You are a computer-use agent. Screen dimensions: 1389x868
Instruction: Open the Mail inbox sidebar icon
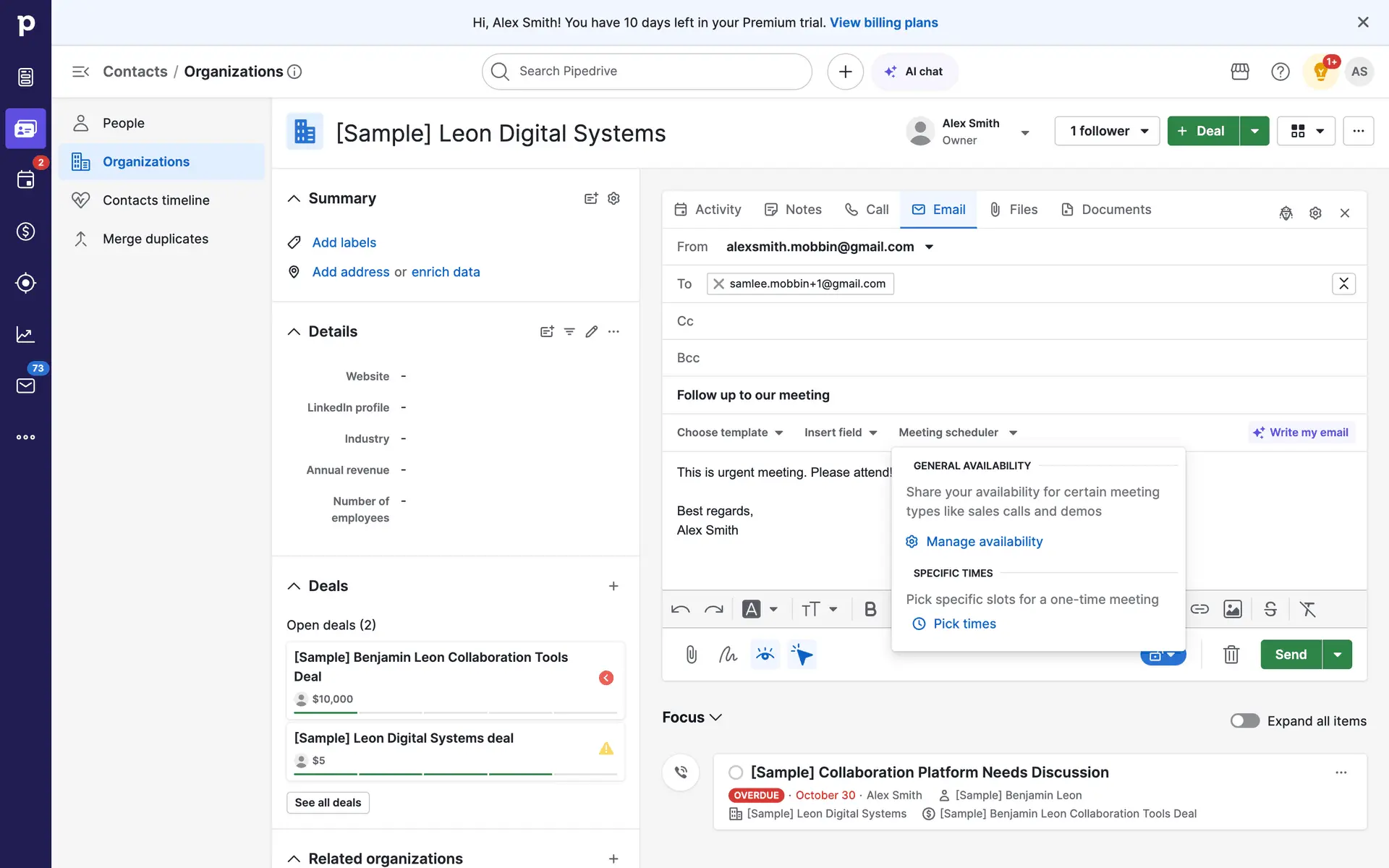click(25, 386)
